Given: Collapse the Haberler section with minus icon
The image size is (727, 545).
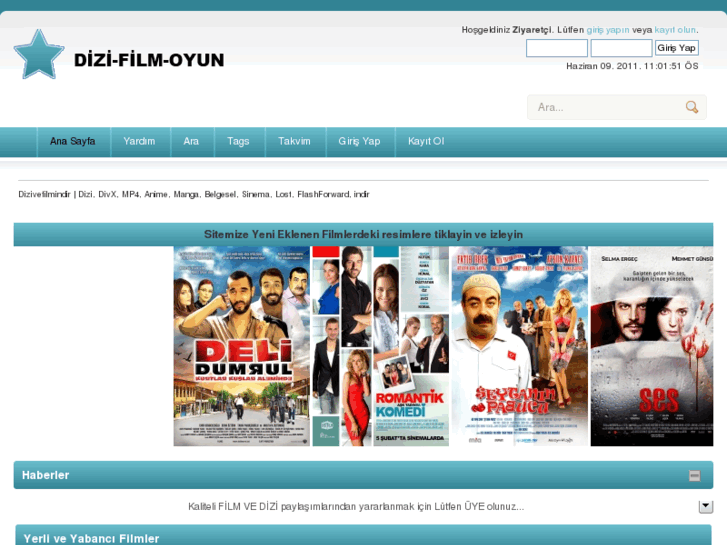Looking at the screenshot, I should [695, 475].
